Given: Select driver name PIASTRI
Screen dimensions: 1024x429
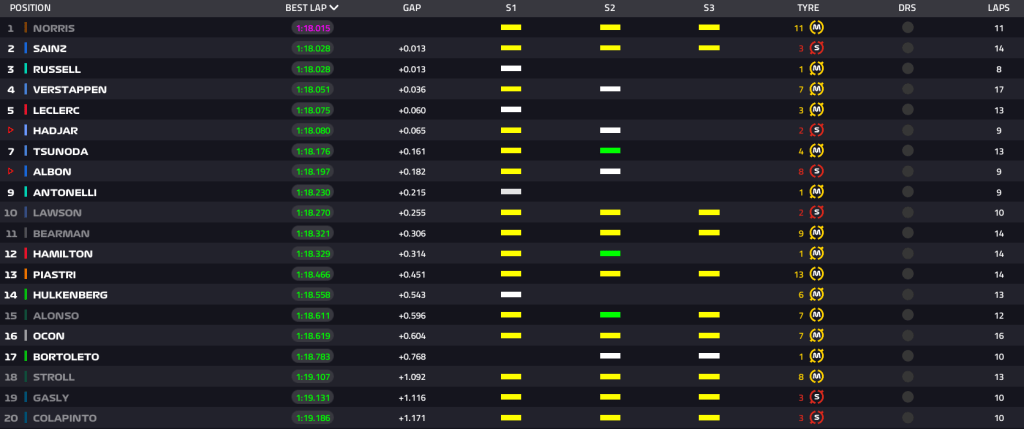Looking at the screenshot, I should [x=54, y=275].
